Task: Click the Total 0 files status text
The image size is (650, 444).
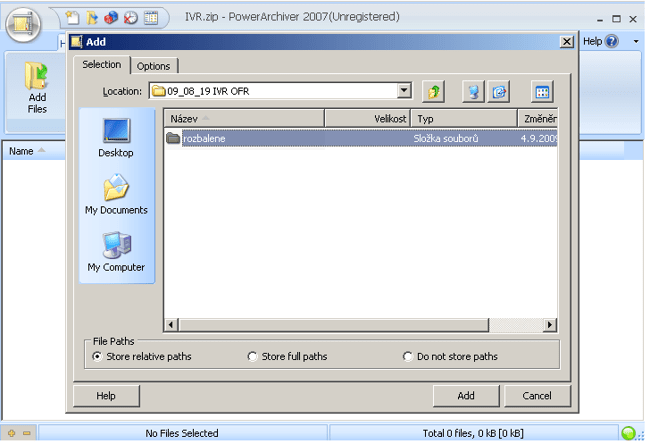Action: (473, 434)
